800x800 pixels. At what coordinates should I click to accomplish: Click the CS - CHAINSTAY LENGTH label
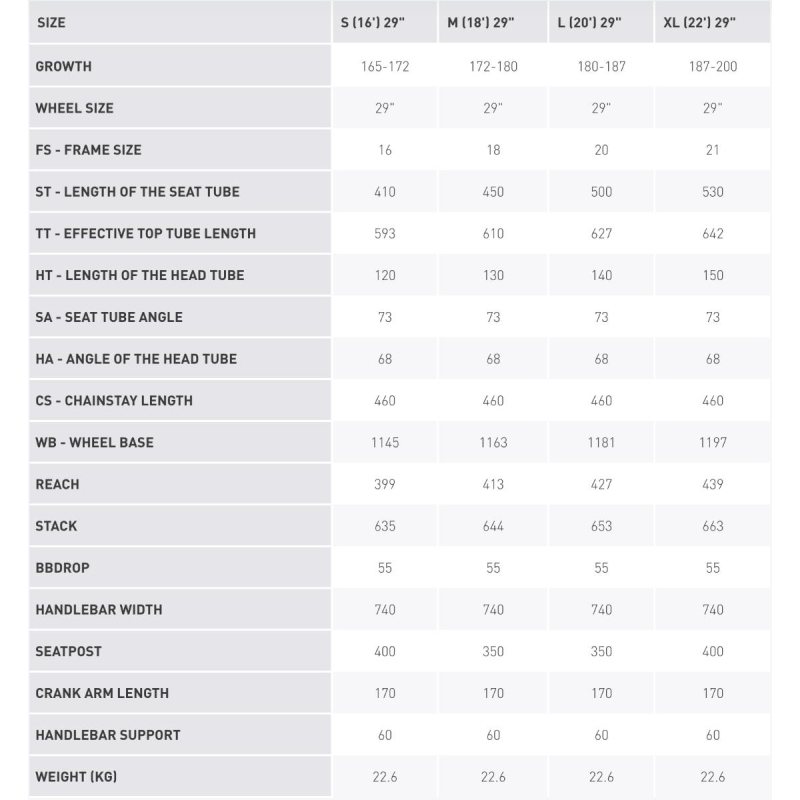(114, 401)
